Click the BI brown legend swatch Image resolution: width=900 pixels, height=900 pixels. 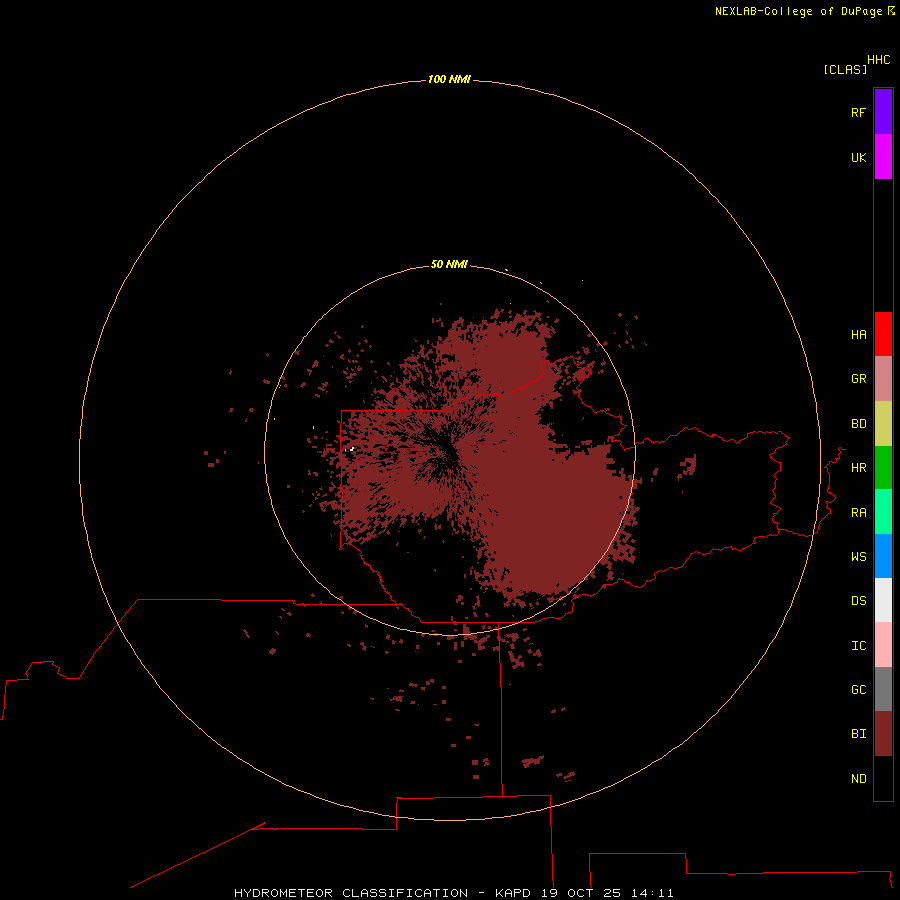pos(883,734)
